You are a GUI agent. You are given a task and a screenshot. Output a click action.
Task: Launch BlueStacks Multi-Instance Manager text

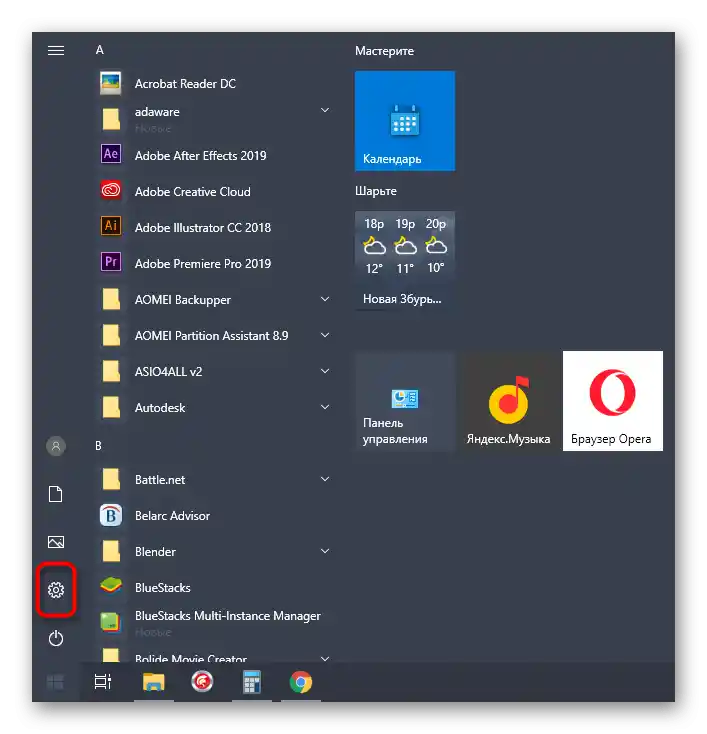[x=228, y=616]
